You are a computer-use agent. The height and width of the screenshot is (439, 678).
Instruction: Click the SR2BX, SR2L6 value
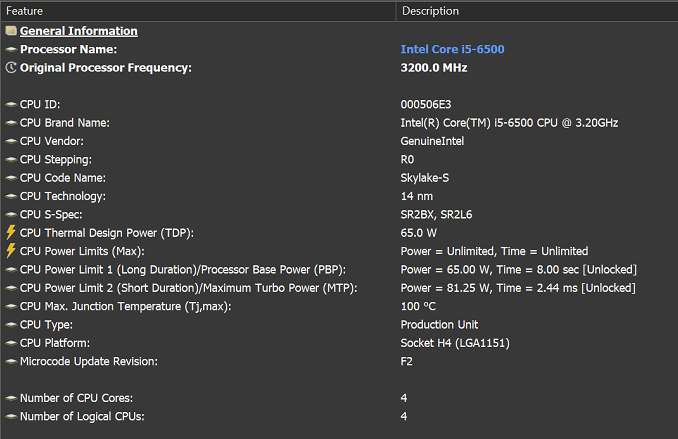coord(436,215)
